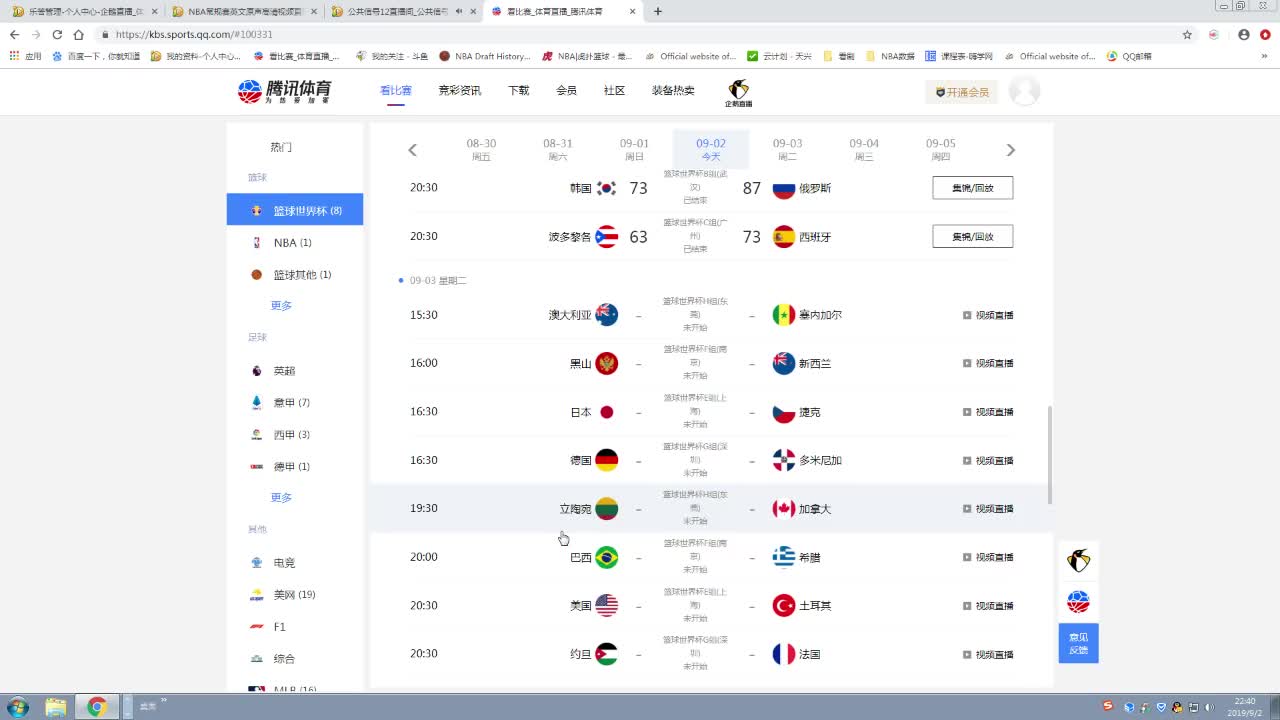This screenshot has width=1280, height=720.
Task: Click the floating basketball icon on right
Action: pos(1078,602)
